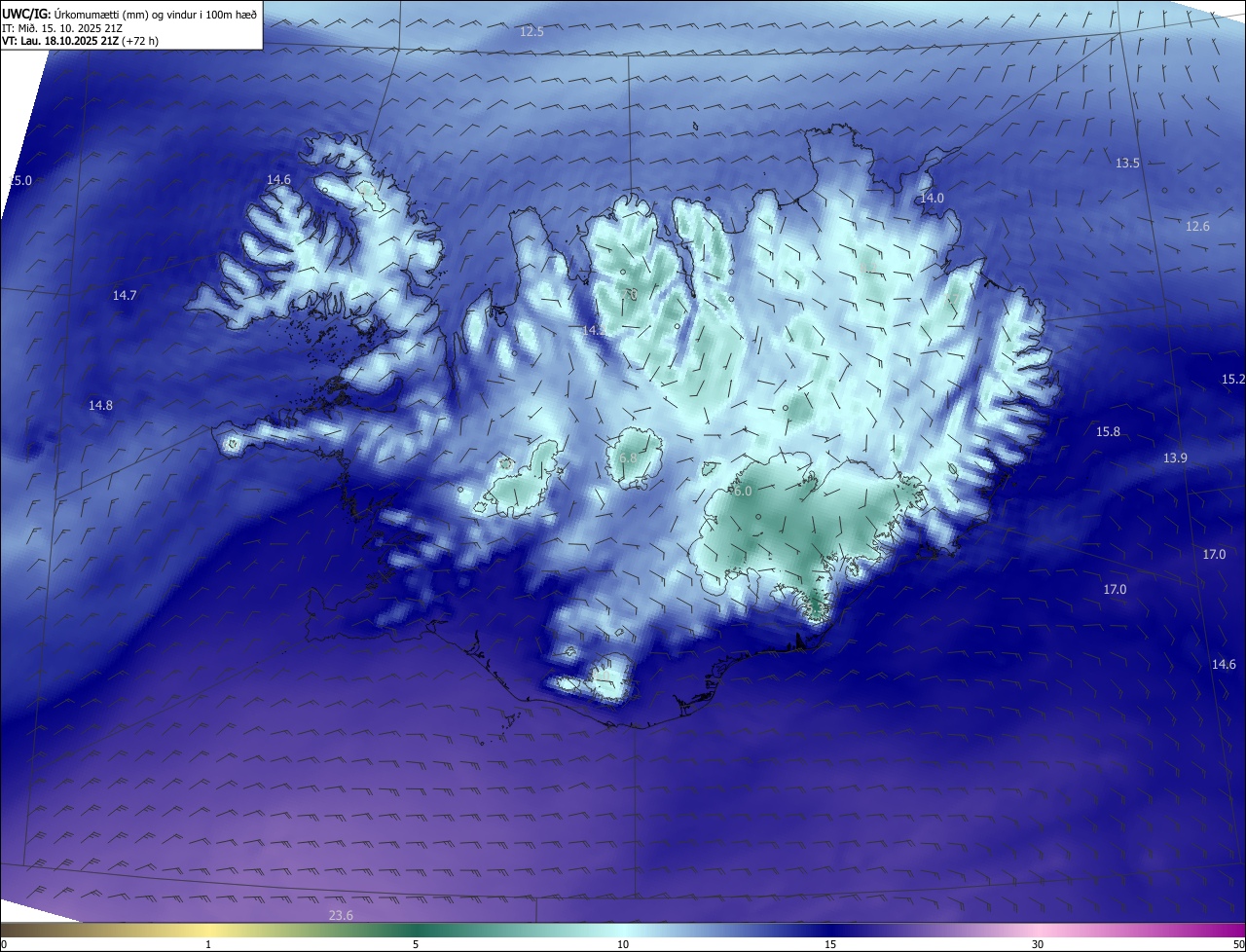
Task: Click the 23.6 value label at the map bottom
Action: pyautogui.click(x=341, y=915)
